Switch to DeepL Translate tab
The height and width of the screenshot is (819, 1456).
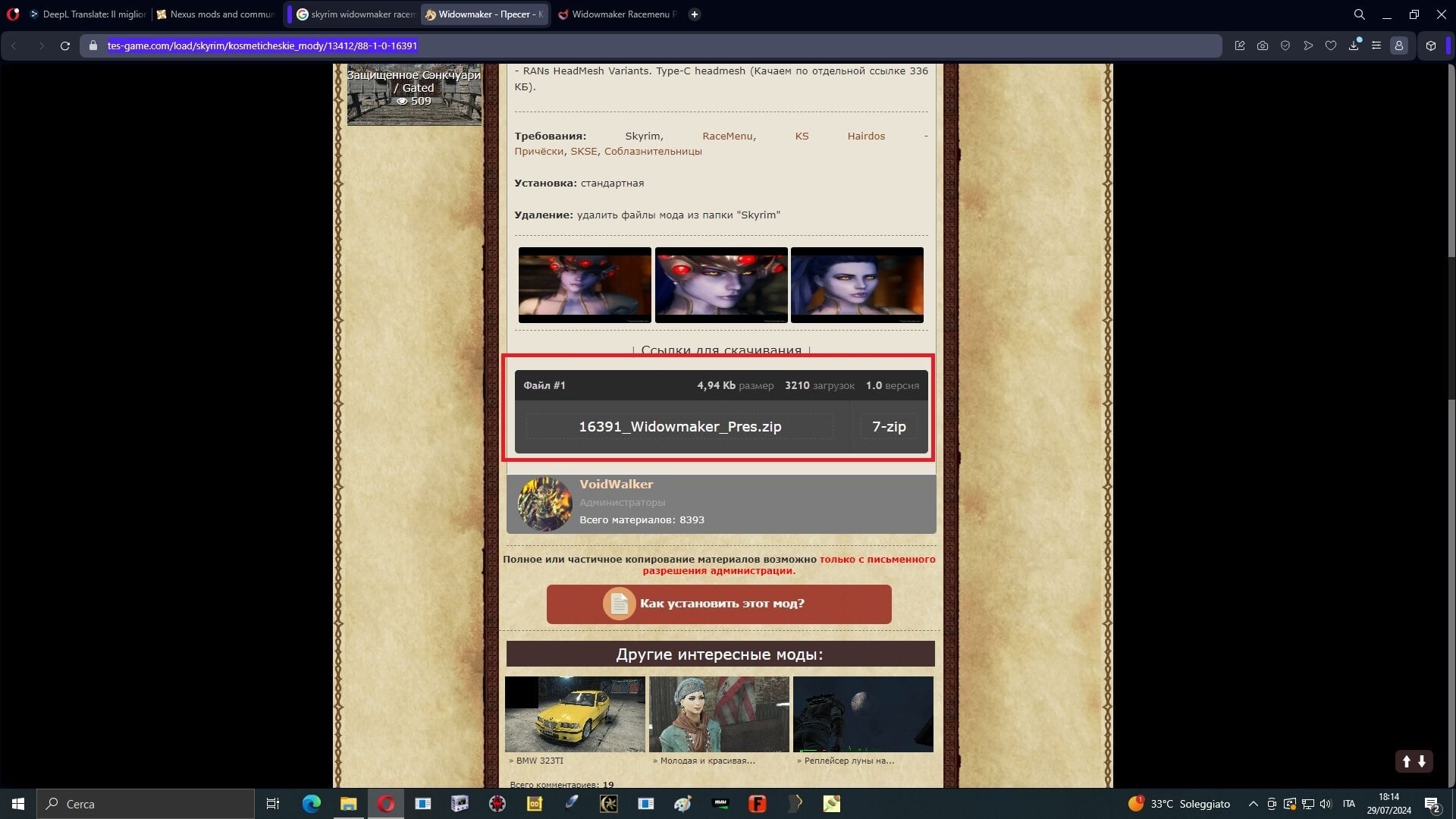click(x=88, y=14)
